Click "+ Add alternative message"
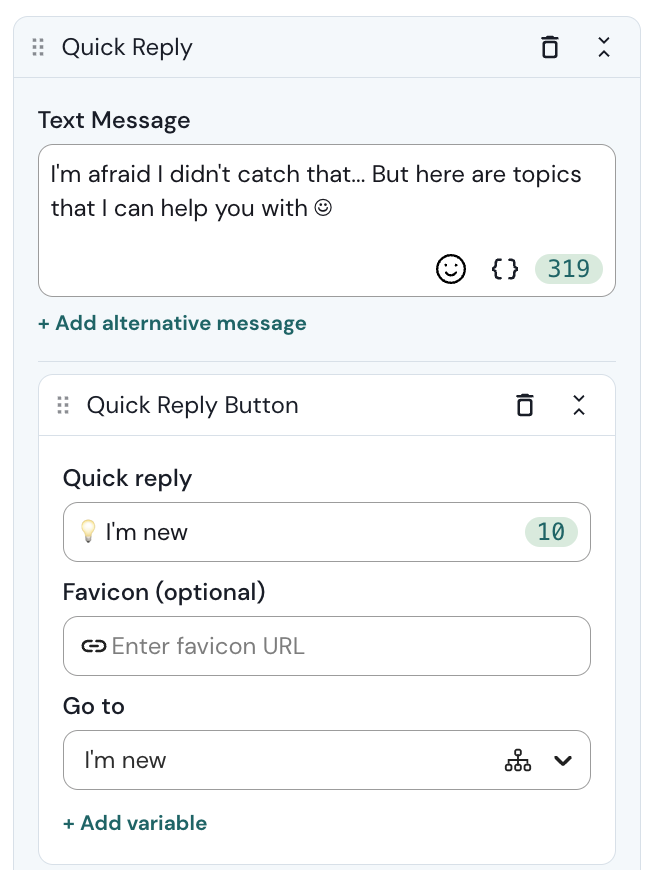Screen dimensions: 660x870 [x=172, y=323]
